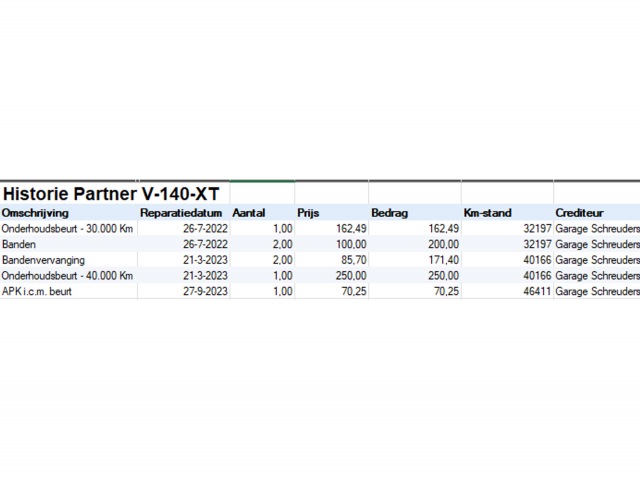Select the Km-stand header cell

coord(506,213)
